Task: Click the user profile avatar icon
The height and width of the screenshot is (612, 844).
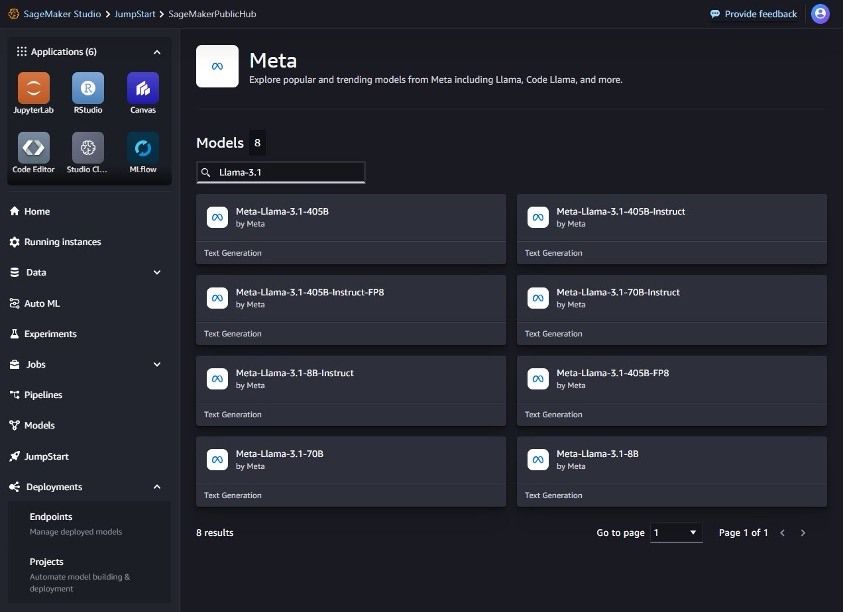Action: click(820, 14)
